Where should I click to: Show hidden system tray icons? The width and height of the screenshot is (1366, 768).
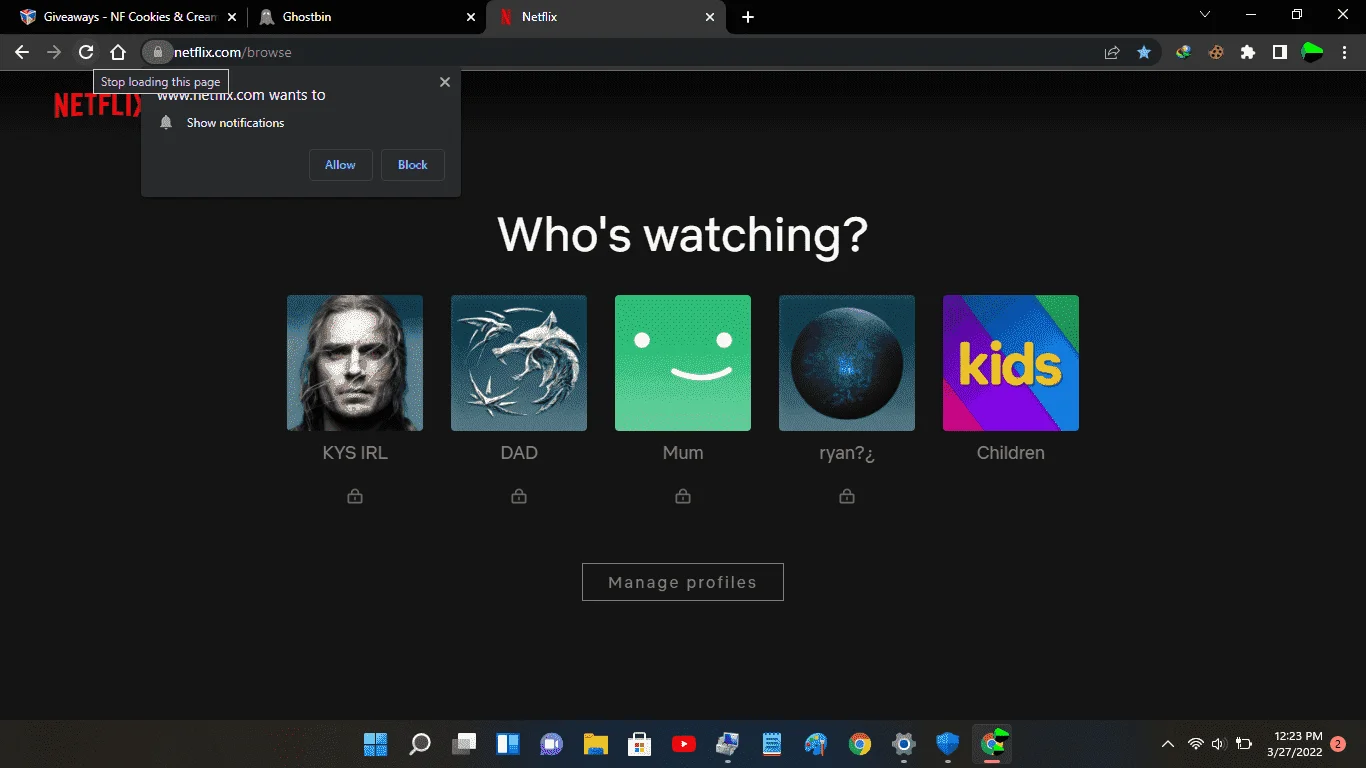[x=1167, y=744]
